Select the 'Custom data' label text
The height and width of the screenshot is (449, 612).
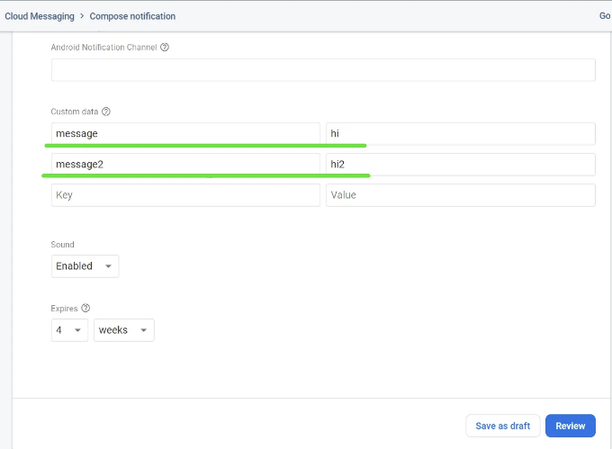coord(74,112)
